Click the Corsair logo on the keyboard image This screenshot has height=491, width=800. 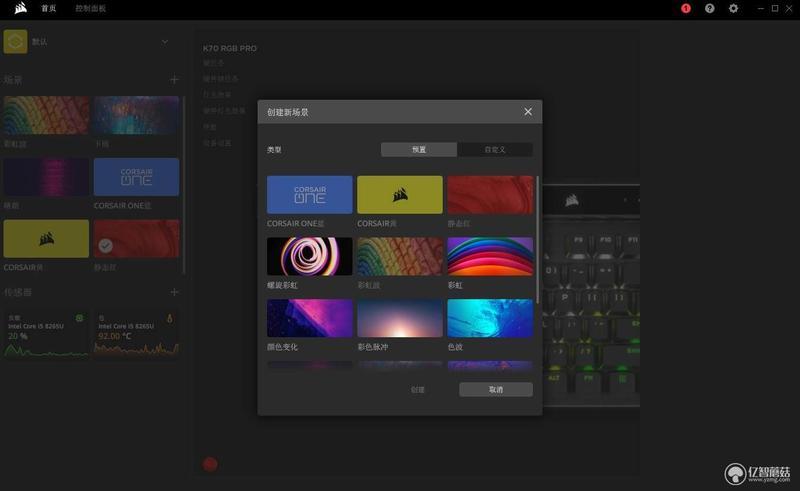click(571, 200)
